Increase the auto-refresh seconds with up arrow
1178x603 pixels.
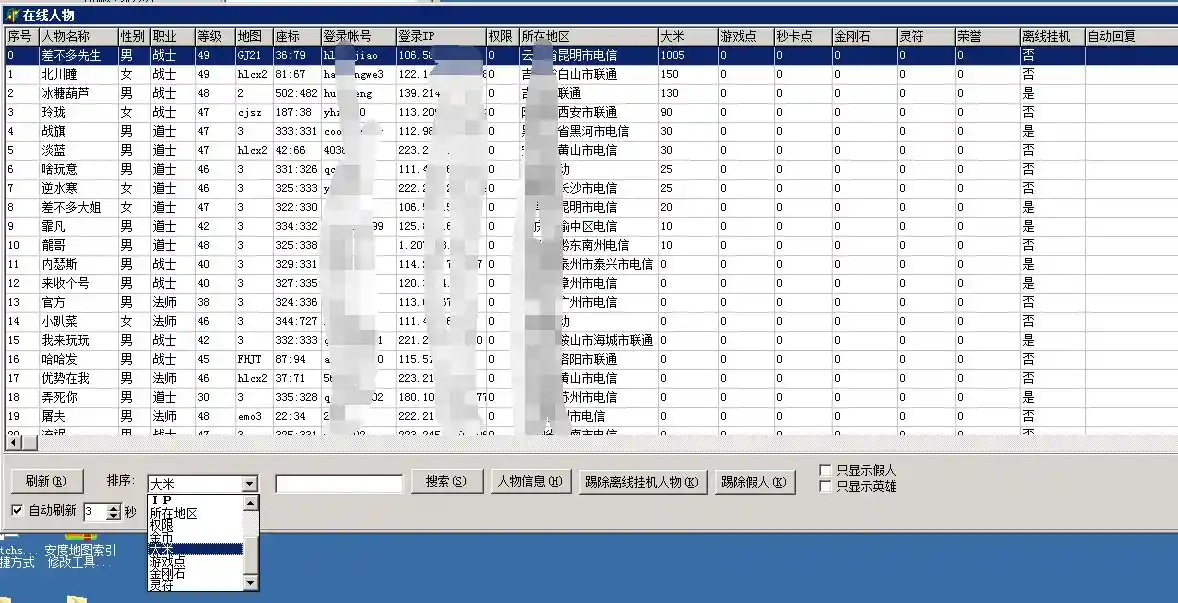(113, 508)
